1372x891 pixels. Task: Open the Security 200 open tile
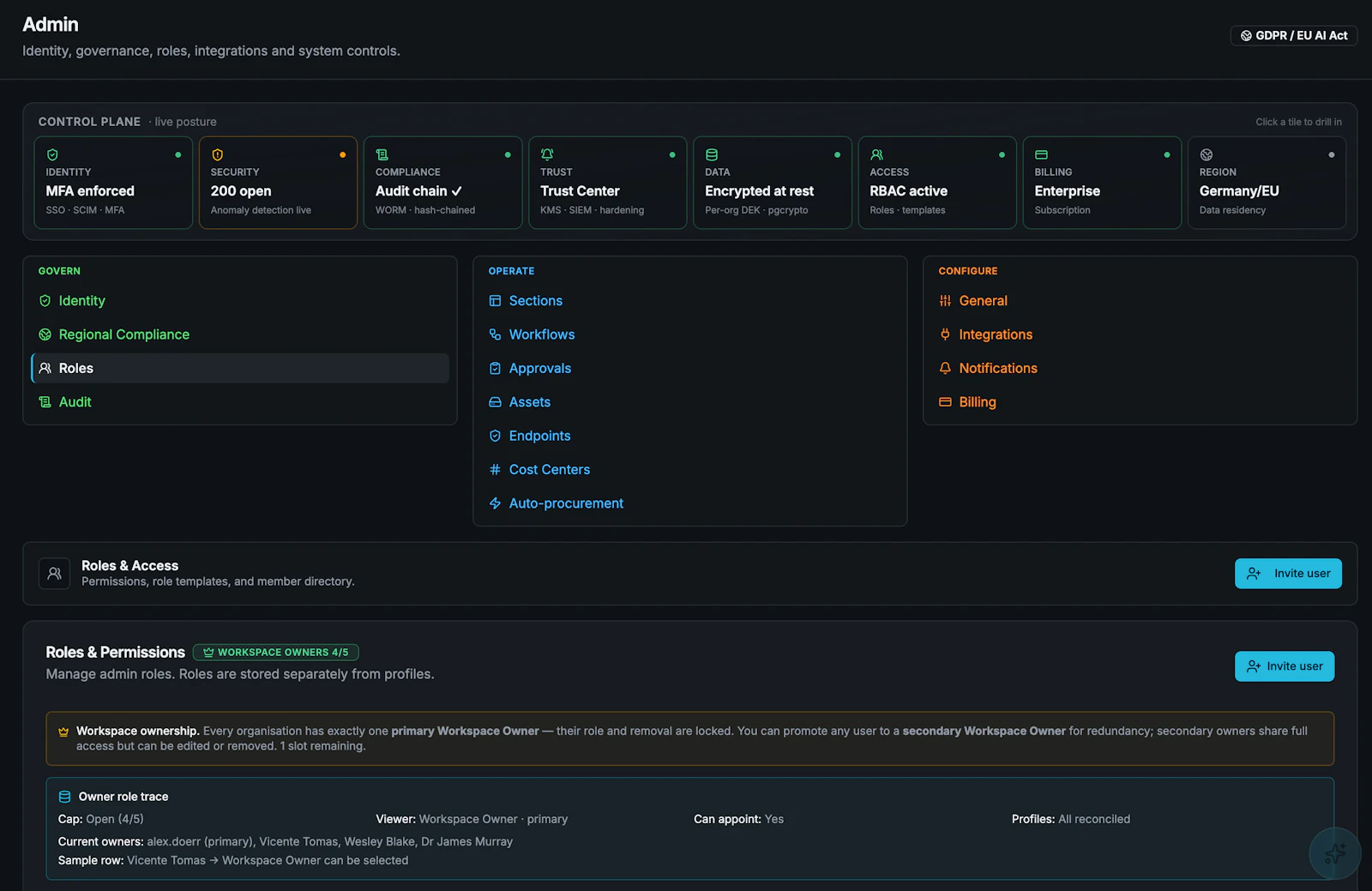[x=278, y=183]
